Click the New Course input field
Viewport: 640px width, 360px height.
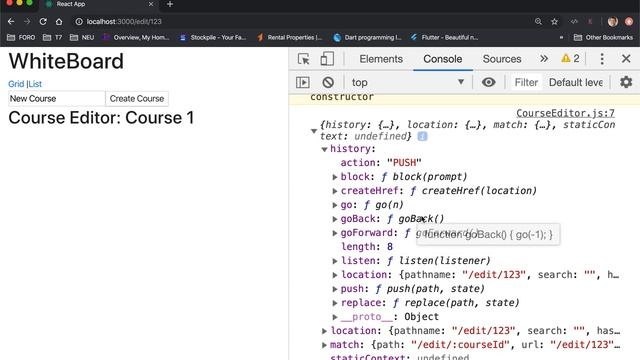coord(57,98)
